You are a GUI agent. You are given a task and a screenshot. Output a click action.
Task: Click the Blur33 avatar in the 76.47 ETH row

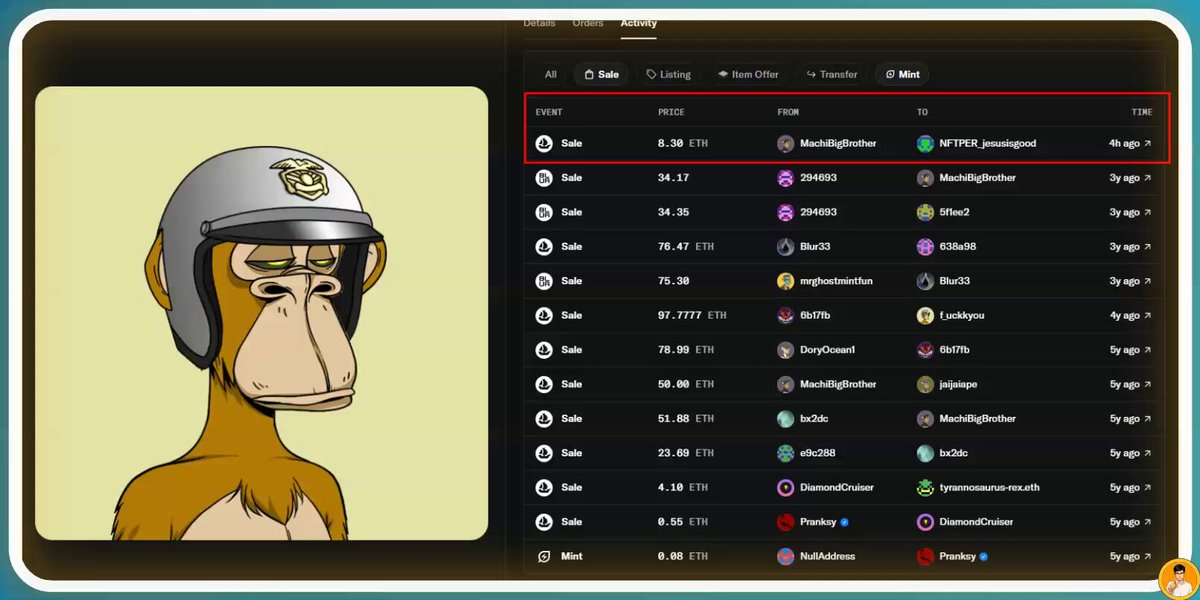[786, 246]
